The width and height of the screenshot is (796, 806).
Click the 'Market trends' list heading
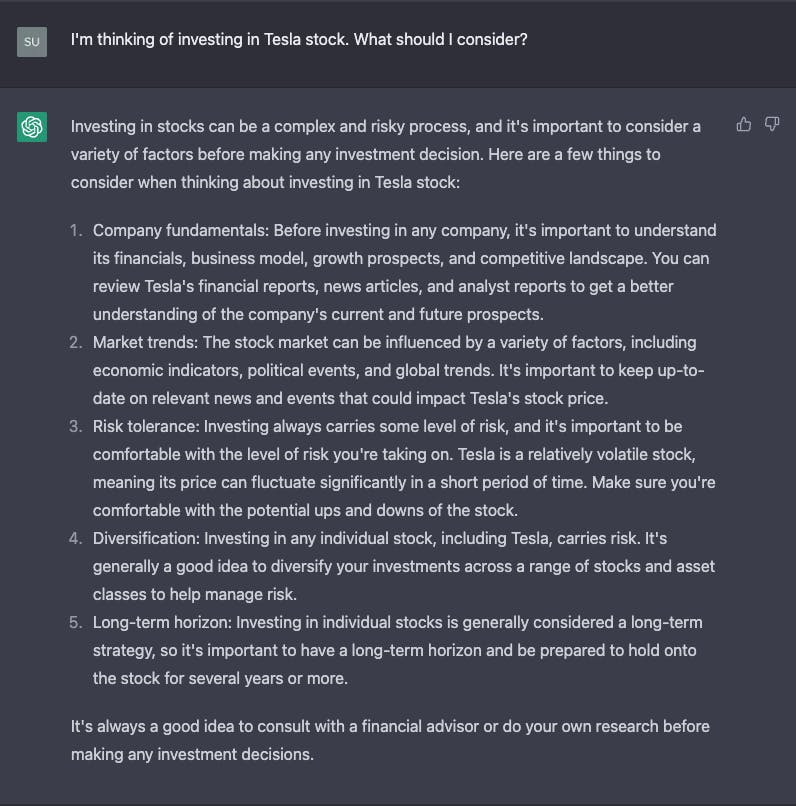click(x=145, y=342)
